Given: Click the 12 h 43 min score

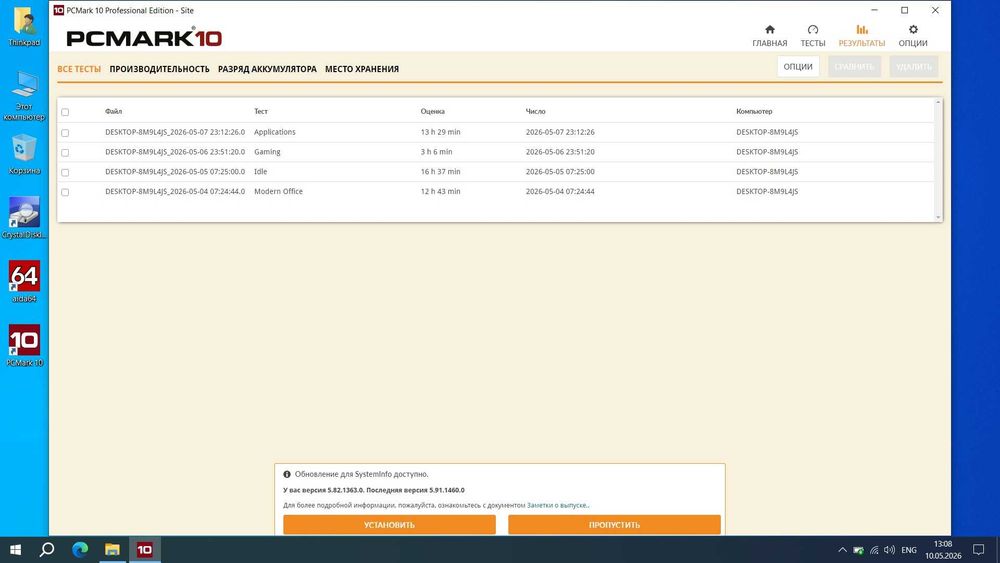Looking at the screenshot, I should pos(440,191).
